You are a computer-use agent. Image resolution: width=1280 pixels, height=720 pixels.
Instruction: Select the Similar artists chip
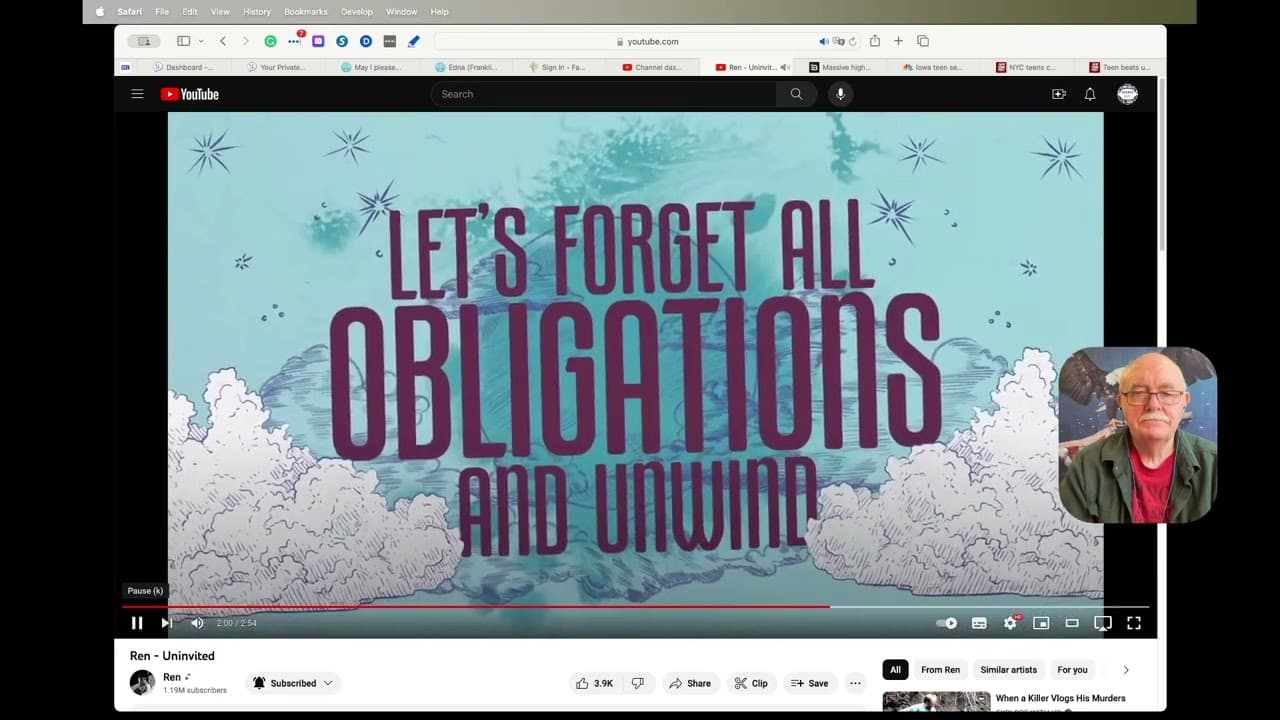[x=1008, y=670]
